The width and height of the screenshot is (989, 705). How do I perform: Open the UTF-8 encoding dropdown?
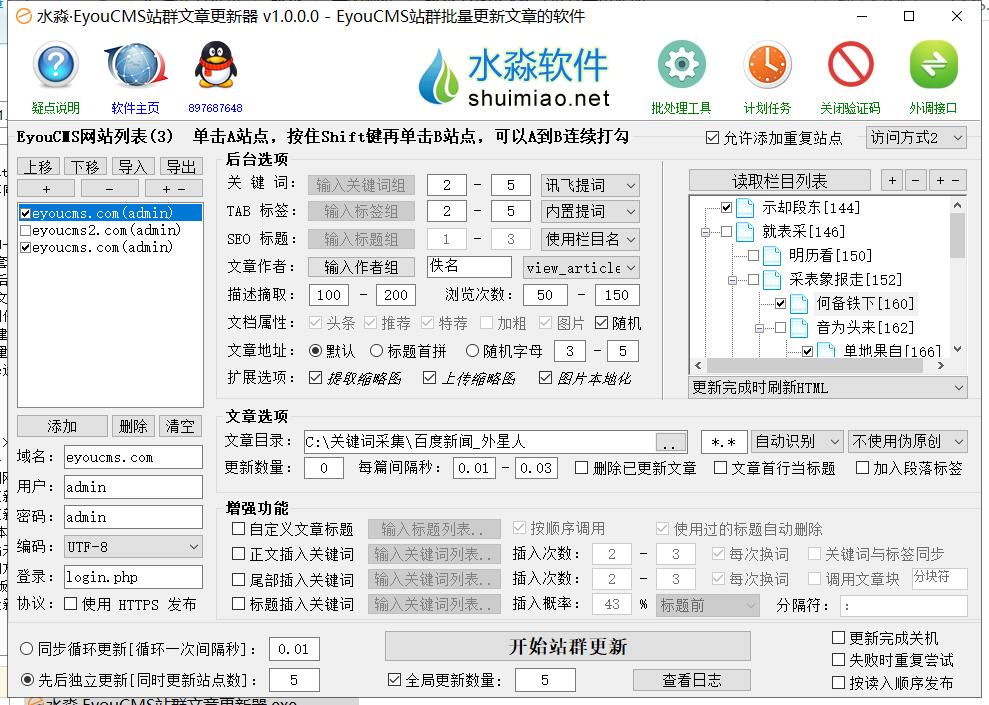point(133,544)
